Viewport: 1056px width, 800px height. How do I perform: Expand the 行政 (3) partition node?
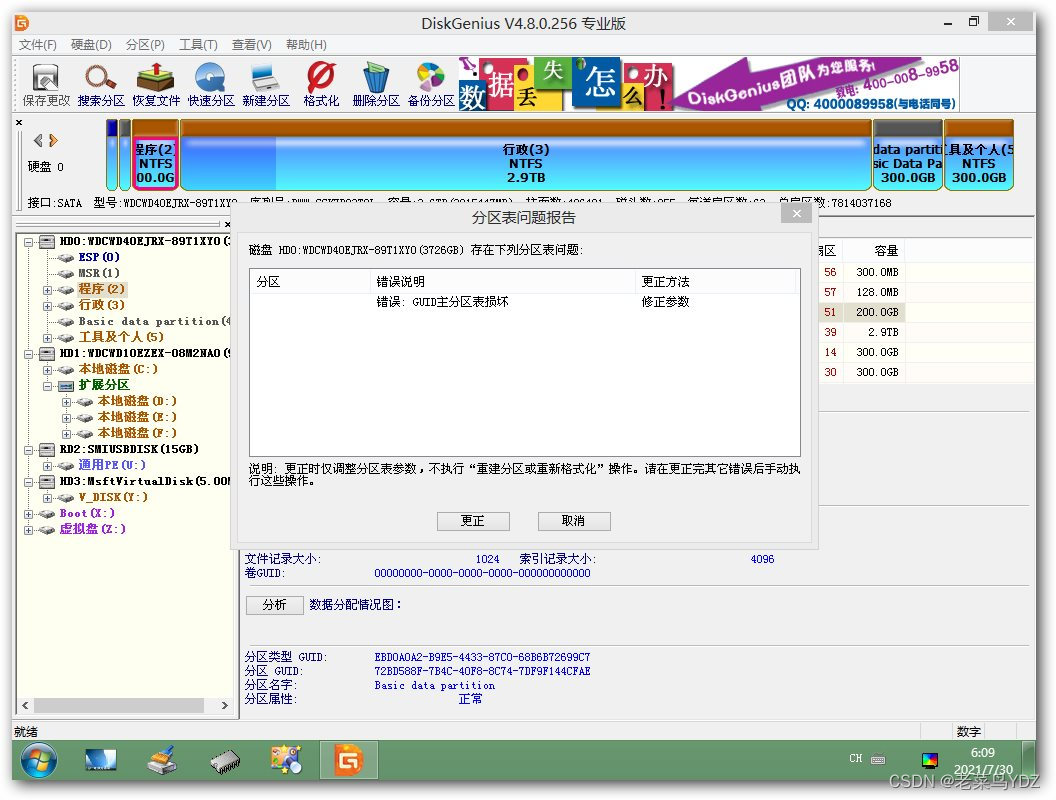coord(47,306)
